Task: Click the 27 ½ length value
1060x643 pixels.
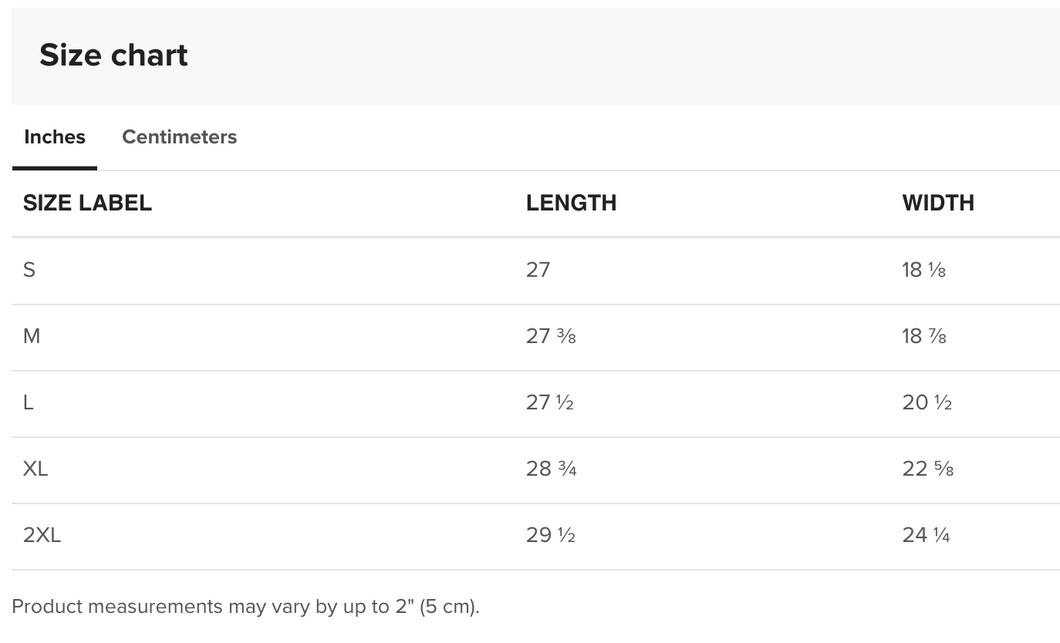Action: point(550,402)
